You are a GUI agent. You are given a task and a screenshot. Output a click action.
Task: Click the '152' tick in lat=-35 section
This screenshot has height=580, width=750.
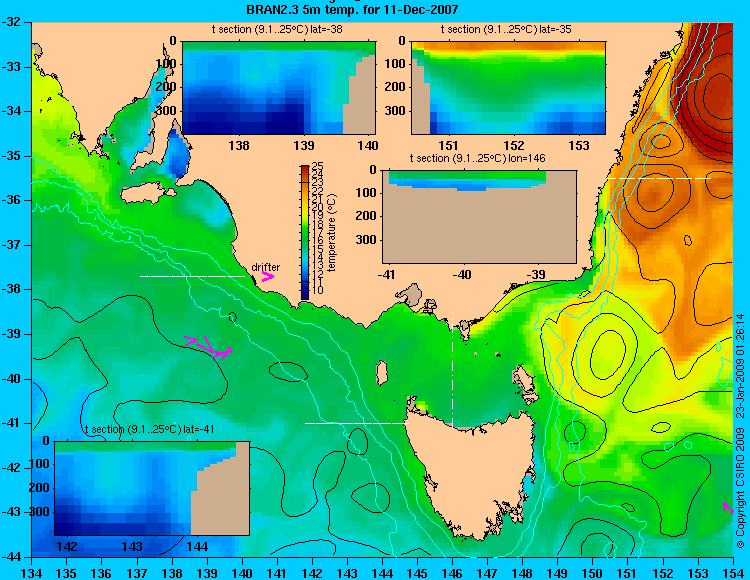click(x=514, y=145)
